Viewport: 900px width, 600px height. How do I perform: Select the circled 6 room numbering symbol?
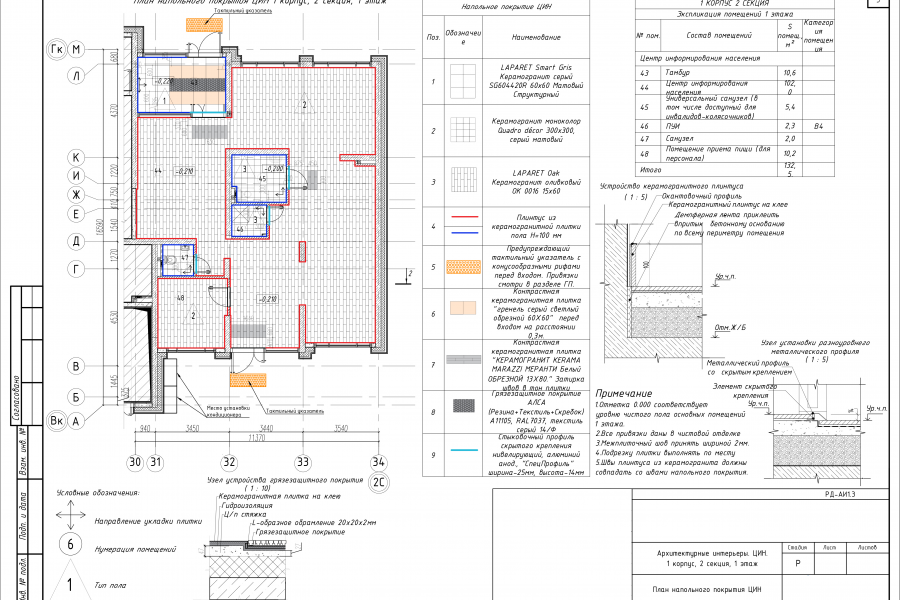(x=71, y=544)
